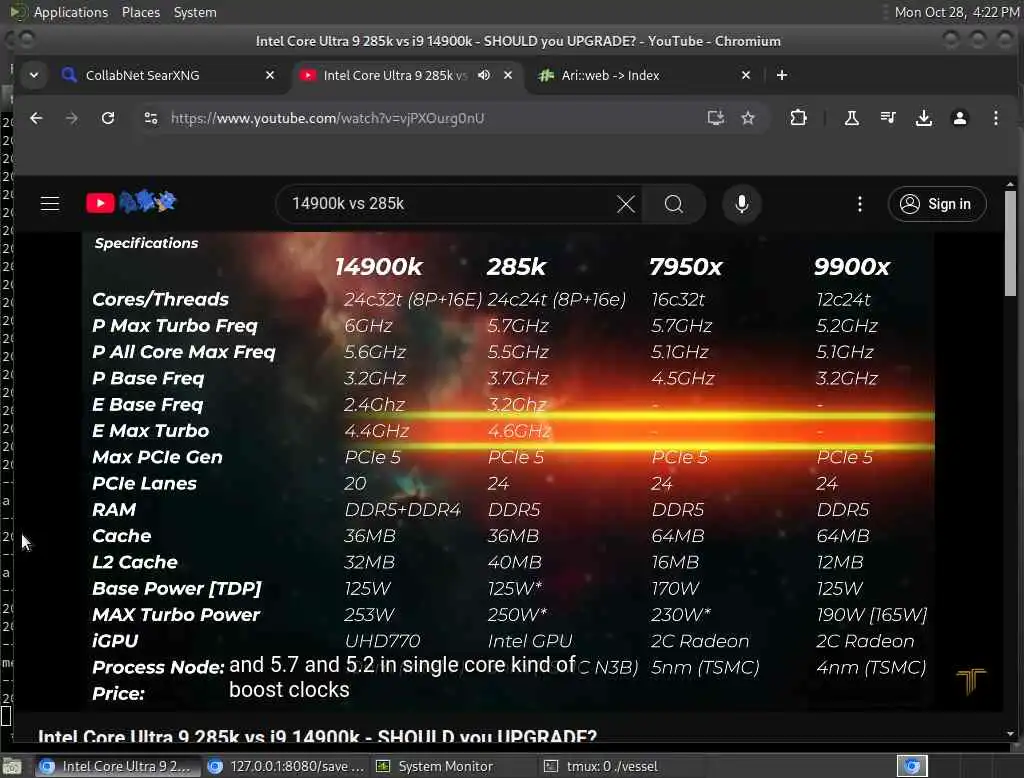Screen dimensions: 1024x778
Task: Click the video title text below player
Action: coord(317,736)
